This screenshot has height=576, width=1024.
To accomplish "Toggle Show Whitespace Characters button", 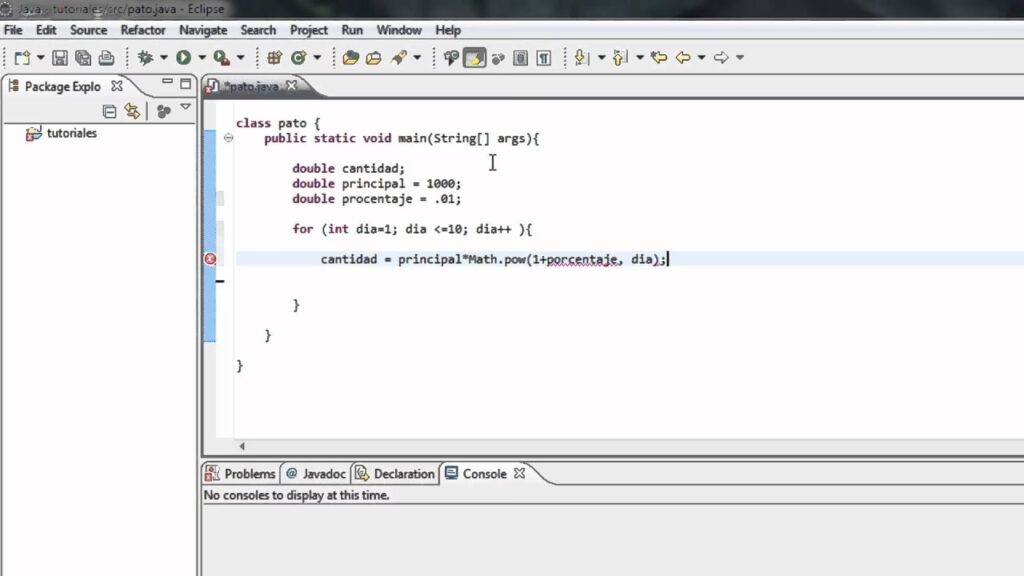I will click(x=543, y=58).
